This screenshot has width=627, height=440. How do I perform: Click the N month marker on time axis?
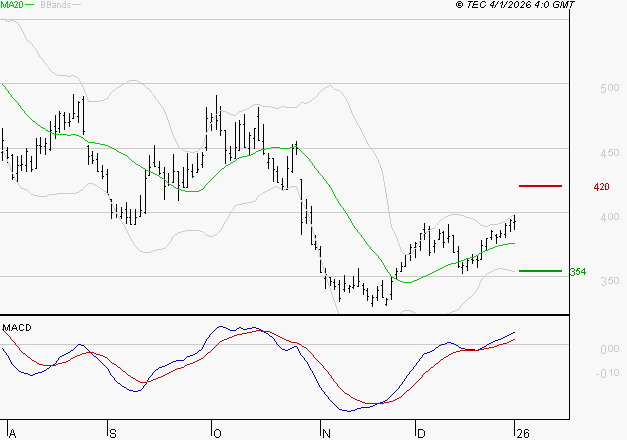[x=326, y=434]
